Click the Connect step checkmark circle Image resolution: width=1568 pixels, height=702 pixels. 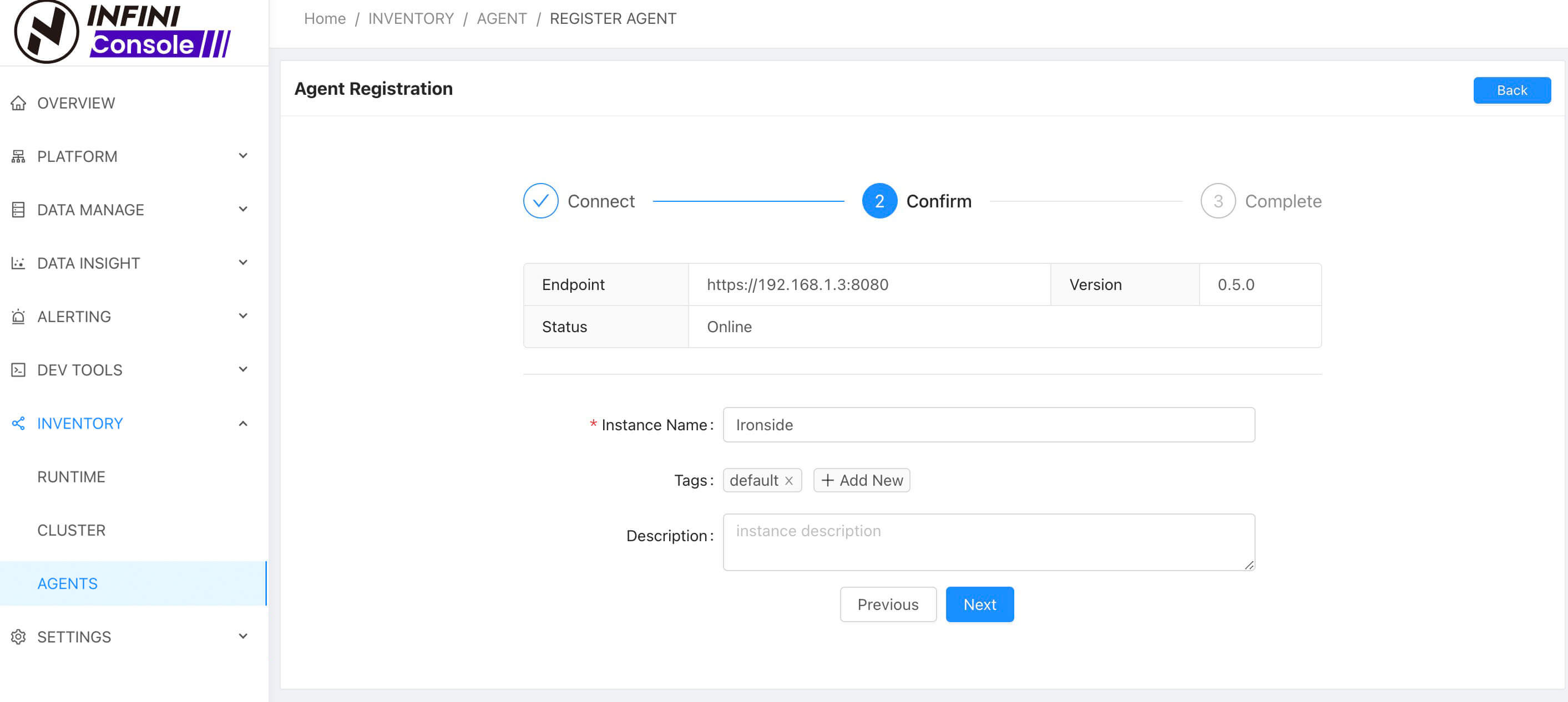click(x=540, y=201)
